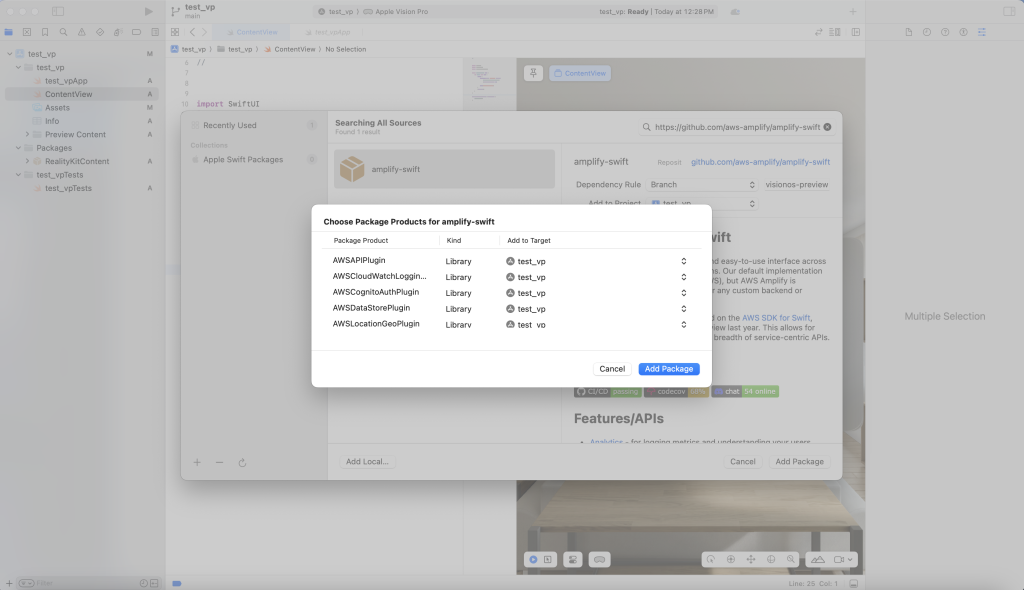Click the Add Package button

[x=668, y=369]
